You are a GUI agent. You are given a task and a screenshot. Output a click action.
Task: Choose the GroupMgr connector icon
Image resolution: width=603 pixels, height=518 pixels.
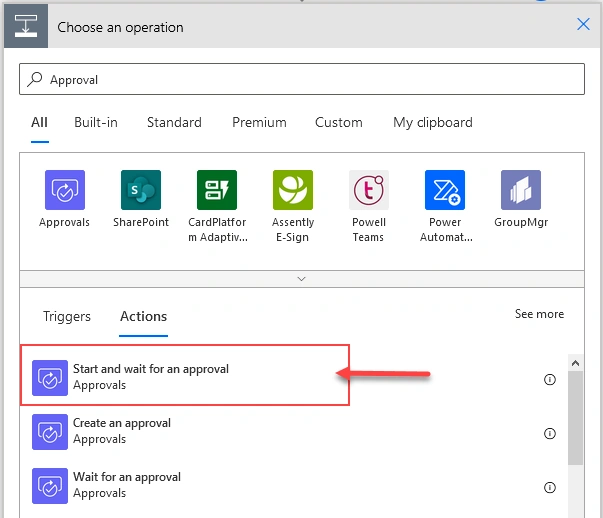click(521, 190)
